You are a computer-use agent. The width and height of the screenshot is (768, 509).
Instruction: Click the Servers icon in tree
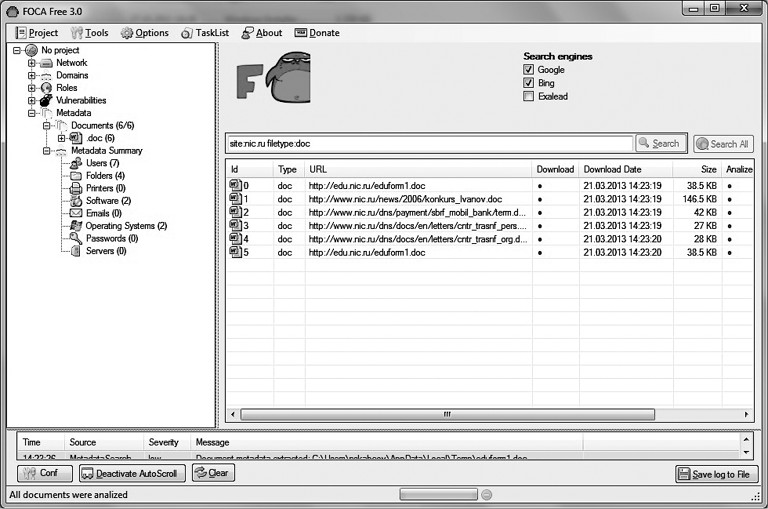[77, 251]
